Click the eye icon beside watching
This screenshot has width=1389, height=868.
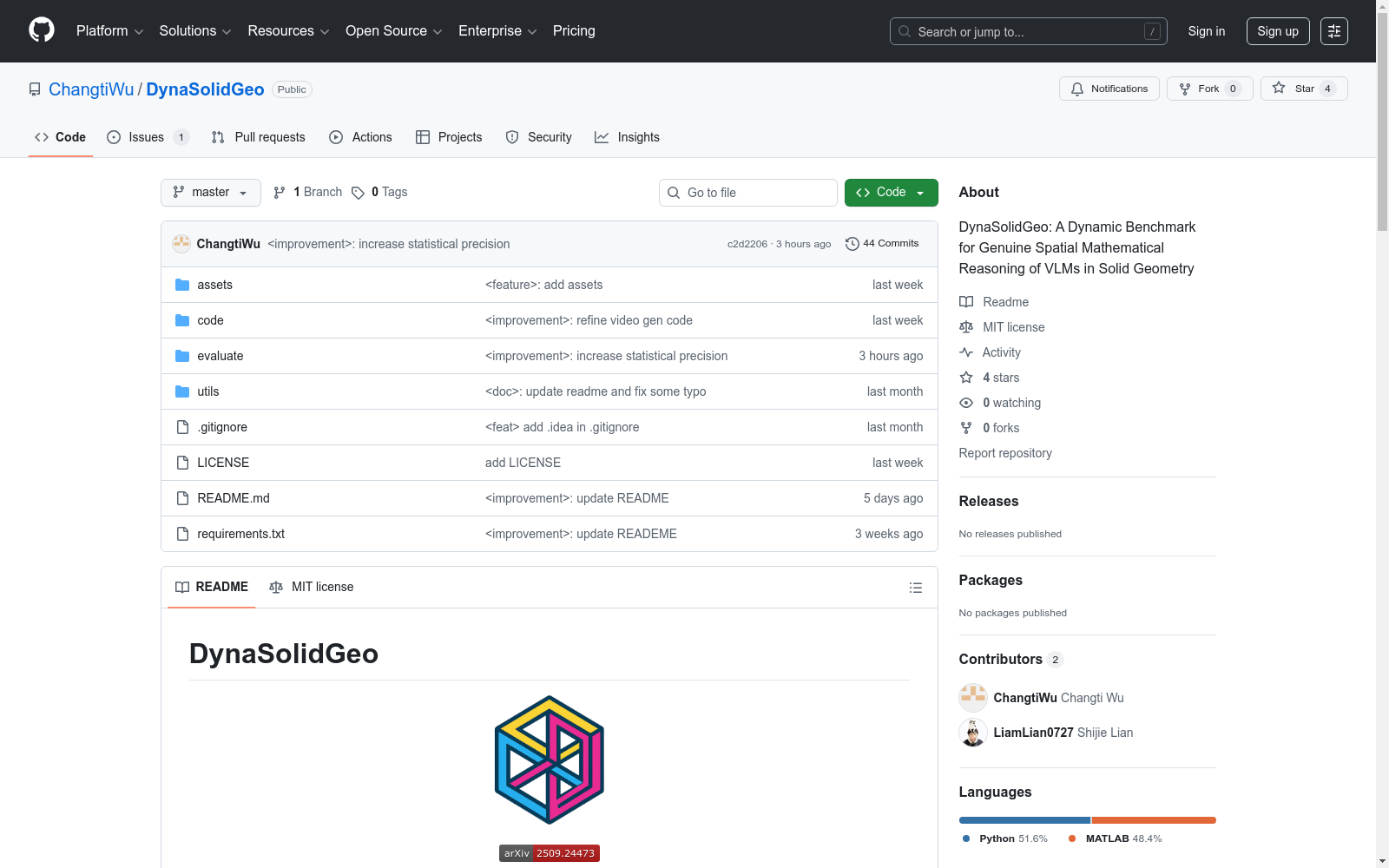click(x=966, y=403)
